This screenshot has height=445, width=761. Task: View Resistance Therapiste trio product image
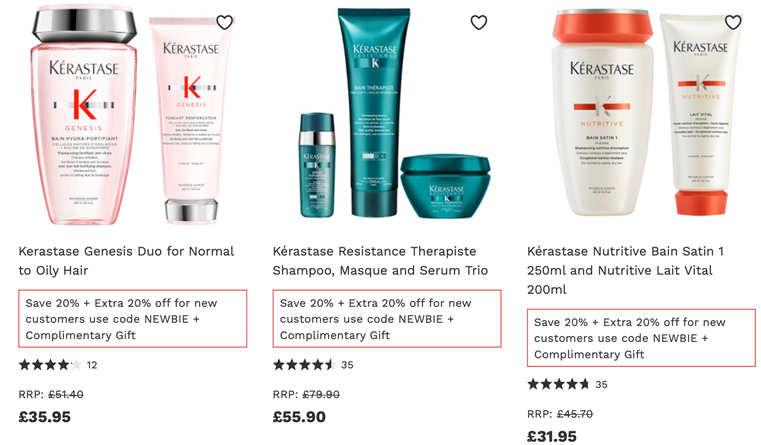[x=394, y=113]
